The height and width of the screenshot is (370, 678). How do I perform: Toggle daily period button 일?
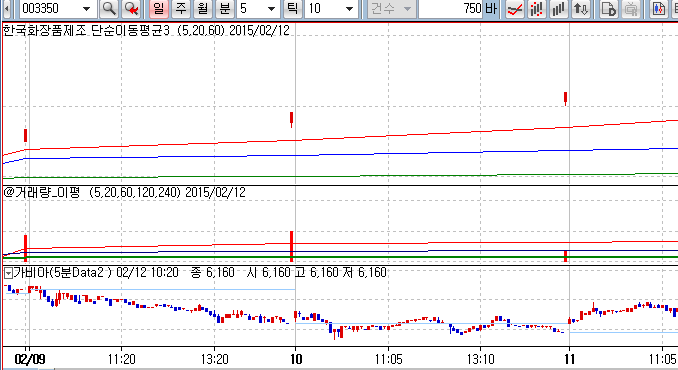[x=159, y=8]
